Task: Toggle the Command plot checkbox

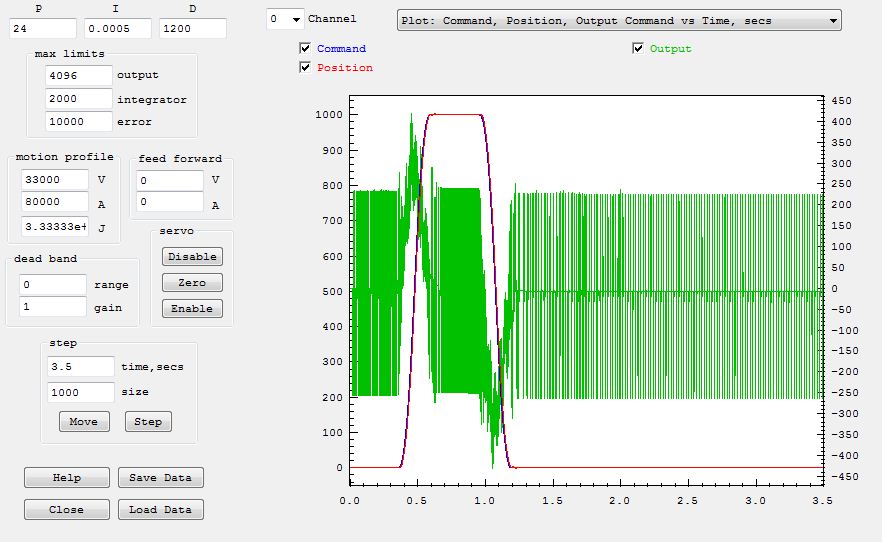Action: (x=305, y=49)
